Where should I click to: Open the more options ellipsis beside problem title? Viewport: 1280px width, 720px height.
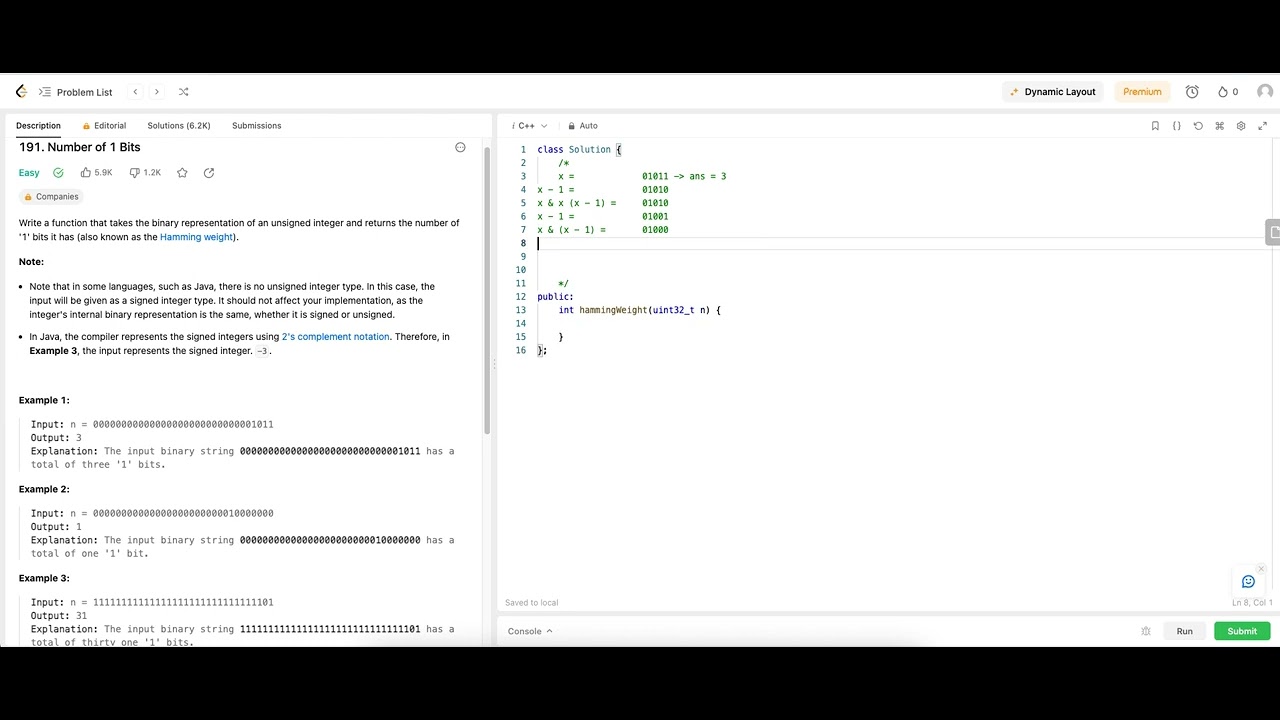coord(460,148)
